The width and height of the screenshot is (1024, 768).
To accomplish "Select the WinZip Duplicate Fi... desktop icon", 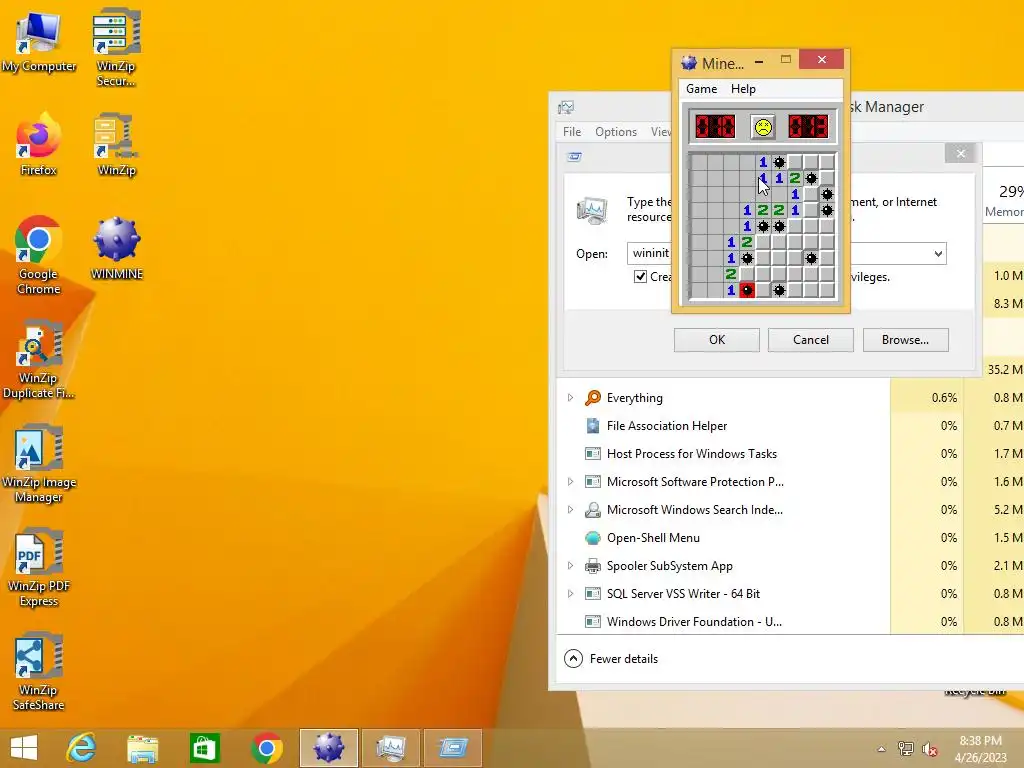I will coord(38,360).
